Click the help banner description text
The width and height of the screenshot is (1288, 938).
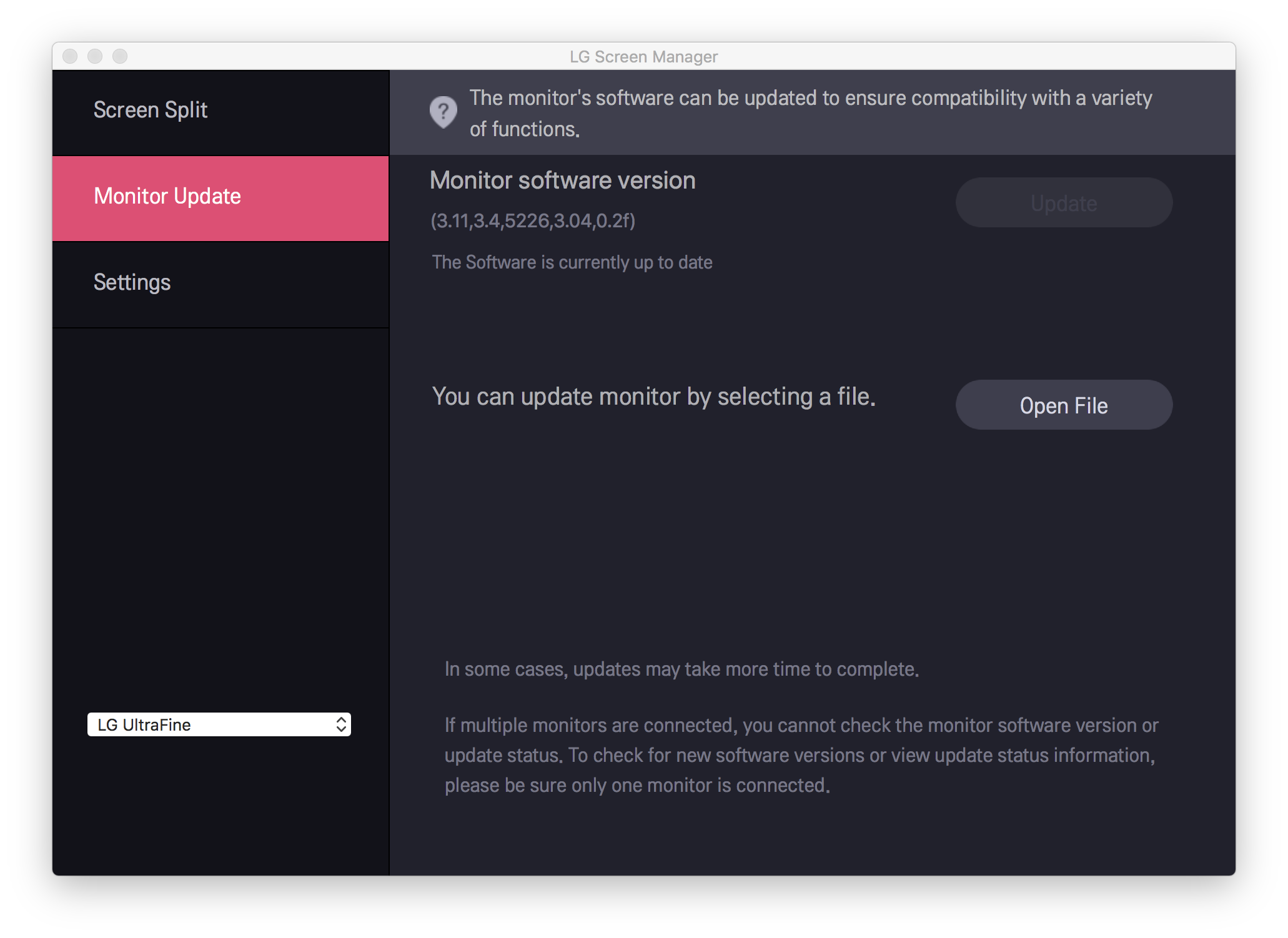pyautogui.click(x=810, y=113)
